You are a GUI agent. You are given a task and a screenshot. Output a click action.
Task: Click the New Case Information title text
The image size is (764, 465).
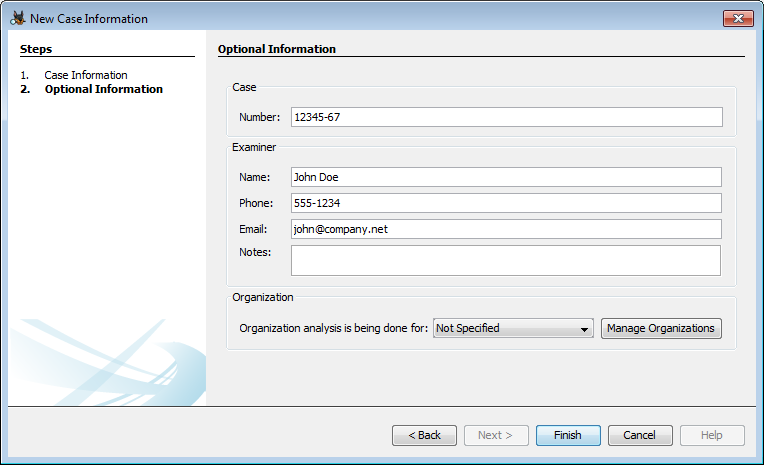[88, 19]
